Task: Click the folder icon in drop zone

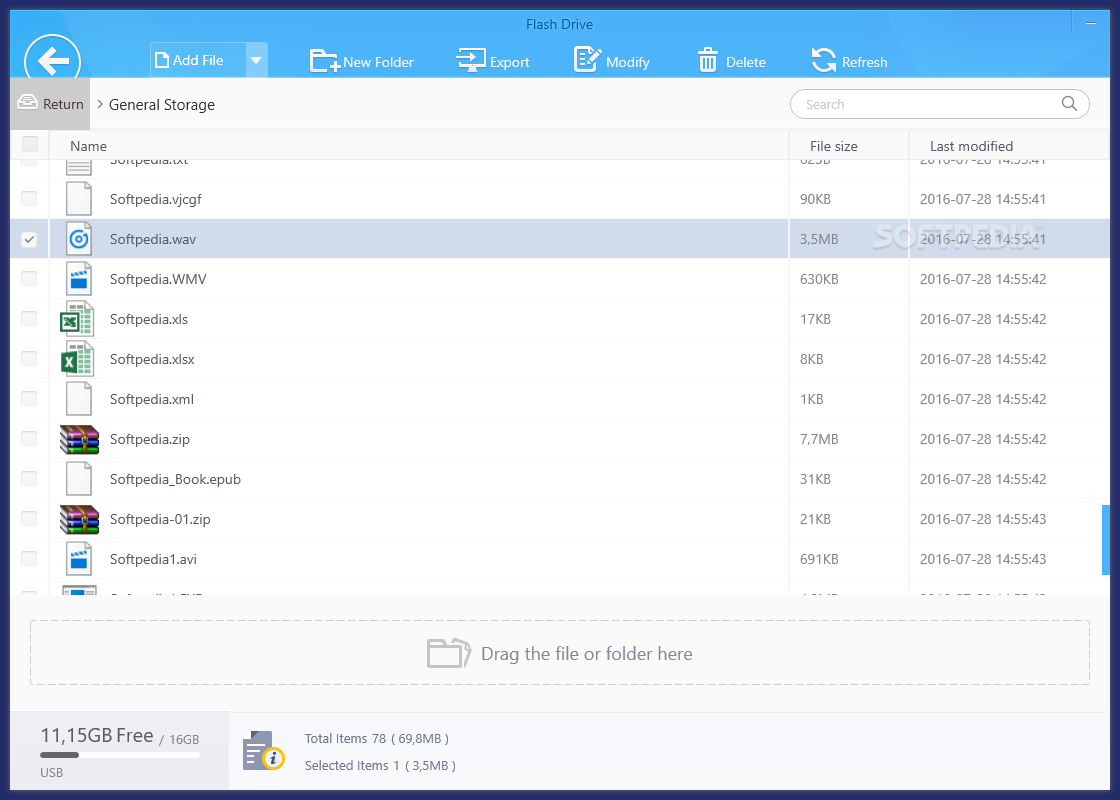Action: pos(448,653)
